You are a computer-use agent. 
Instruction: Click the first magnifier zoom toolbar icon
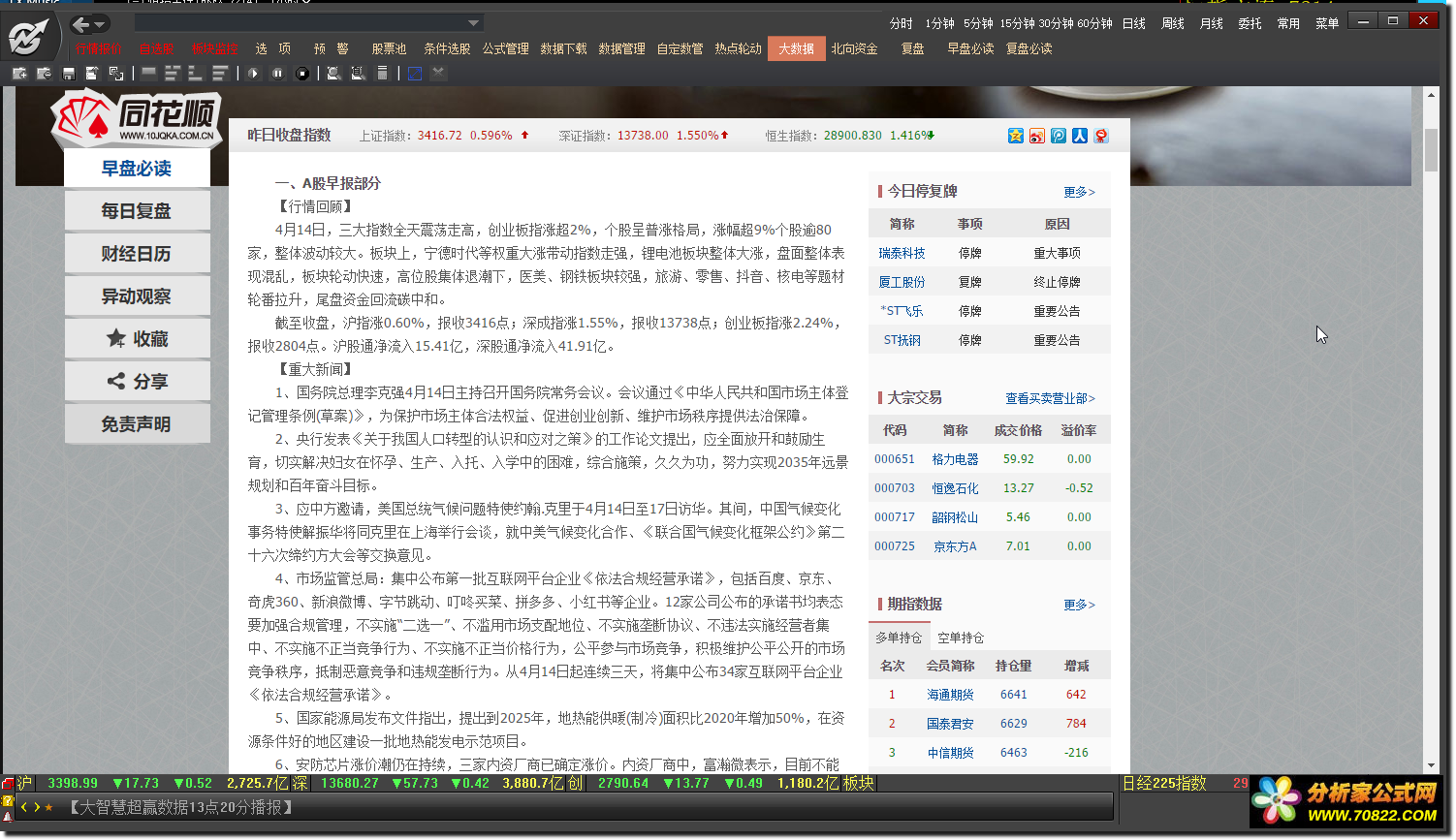coord(333,73)
